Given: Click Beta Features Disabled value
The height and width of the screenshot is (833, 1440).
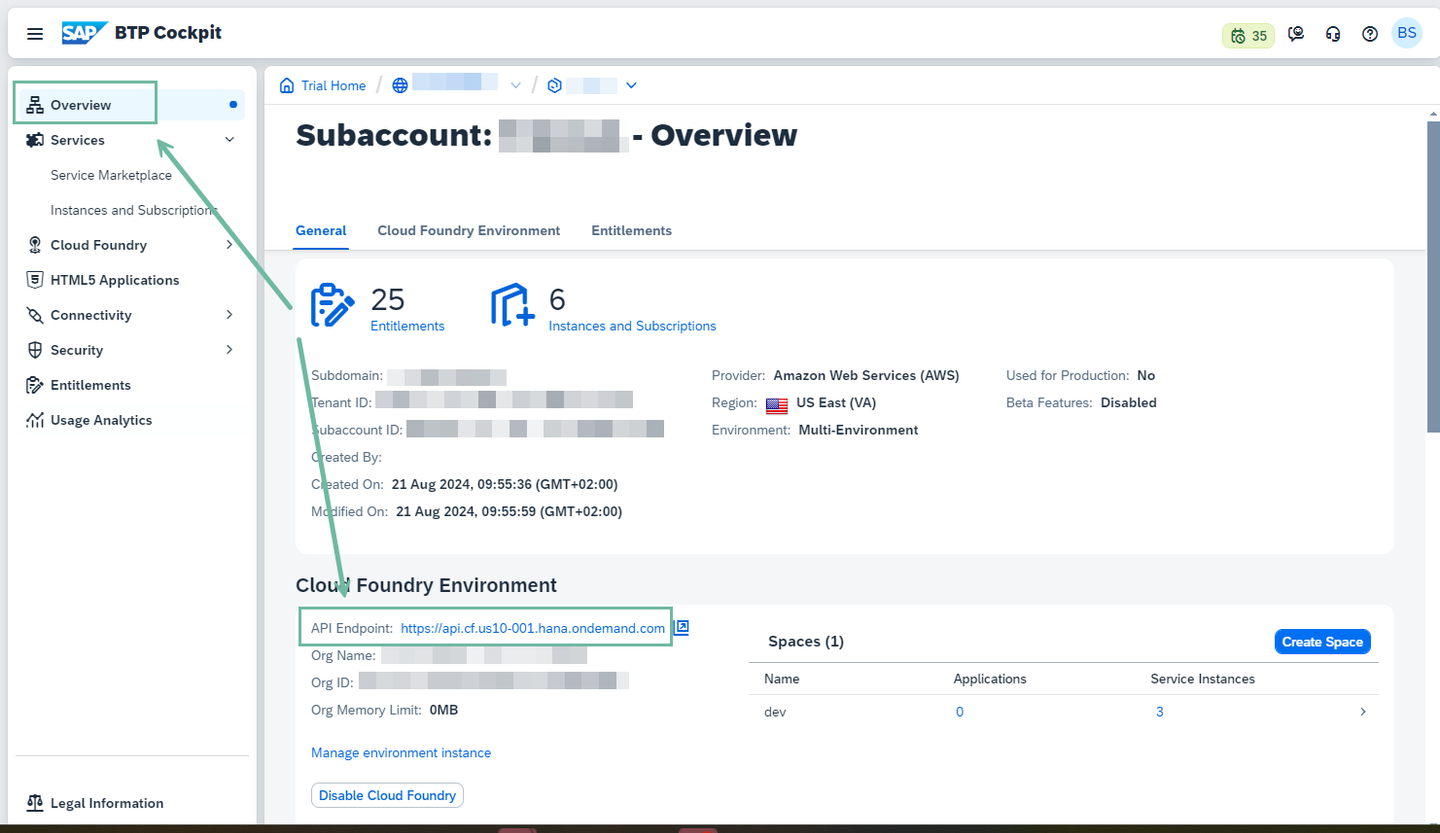Looking at the screenshot, I should coord(1129,403).
